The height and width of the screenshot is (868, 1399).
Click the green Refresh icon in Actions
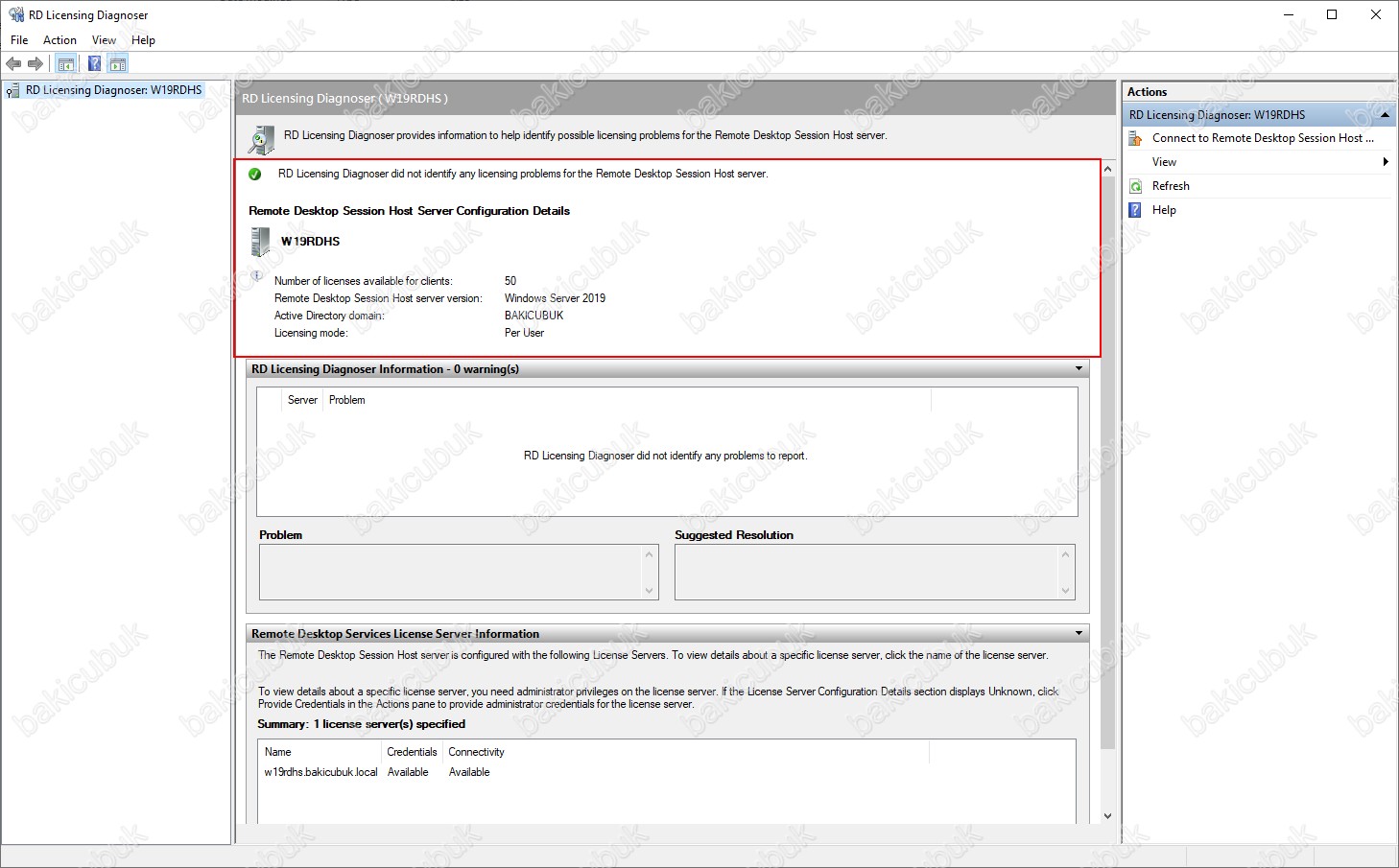coord(1136,186)
